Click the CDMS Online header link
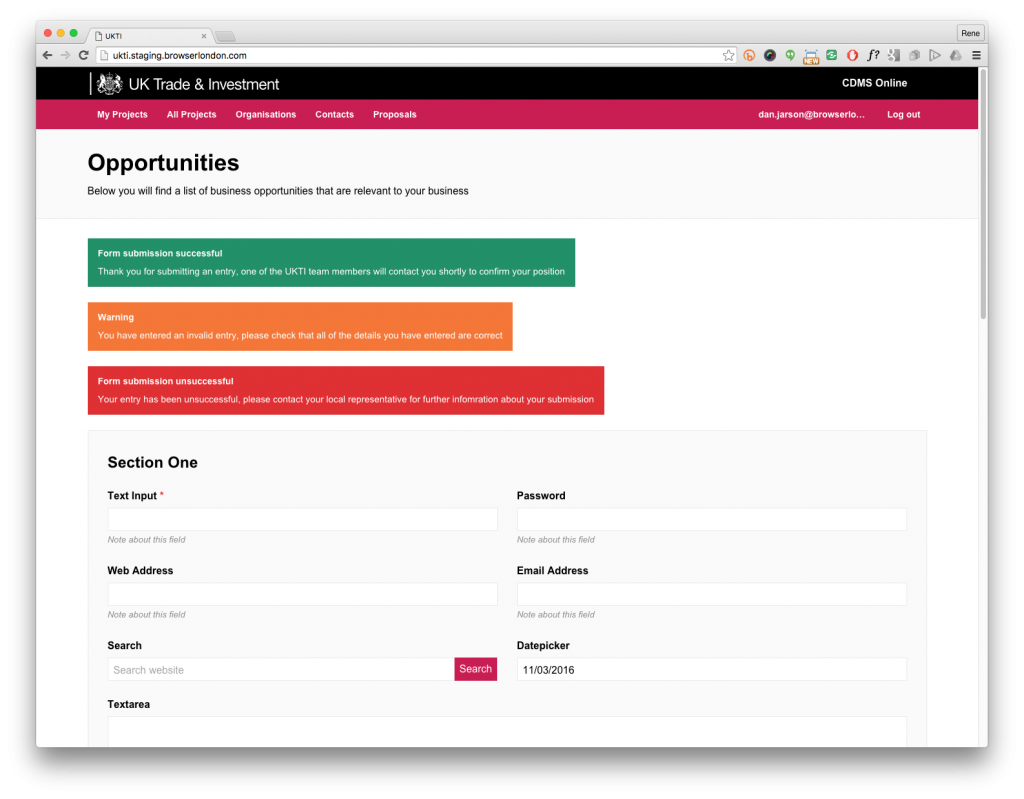The image size is (1024, 799). pos(874,83)
